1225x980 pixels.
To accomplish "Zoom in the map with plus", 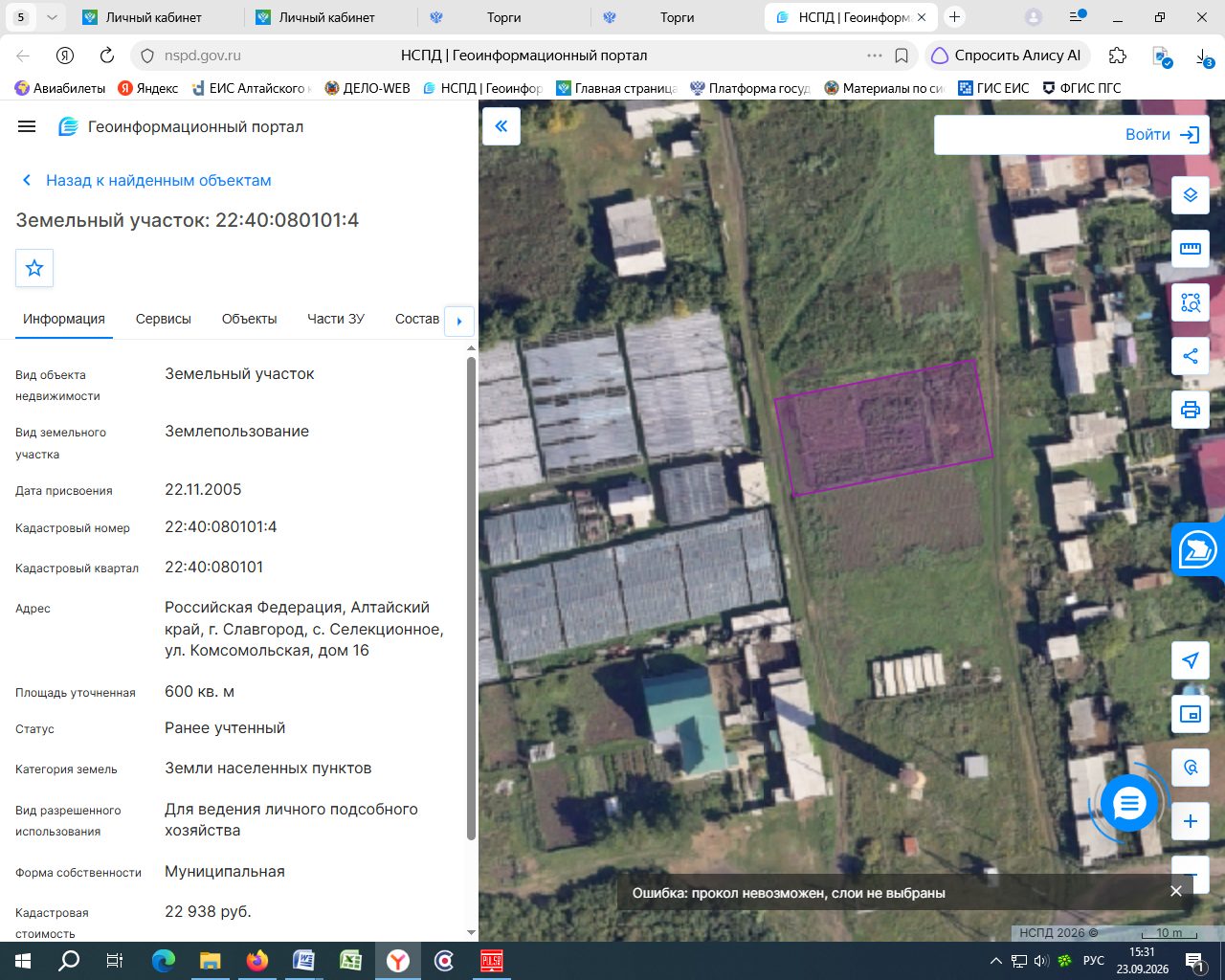I will tap(1191, 821).
